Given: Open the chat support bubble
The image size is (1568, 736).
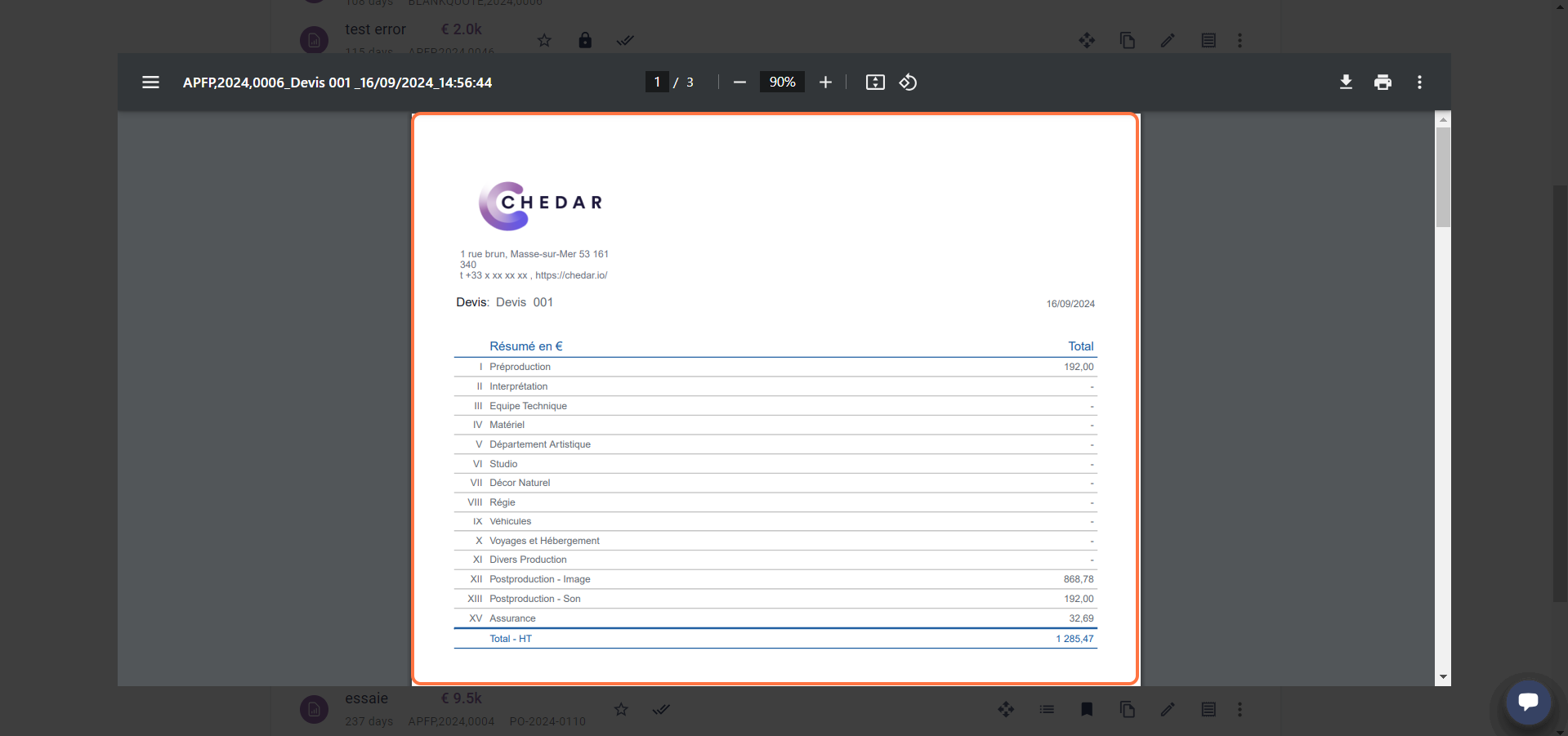Looking at the screenshot, I should tap(1528, 702).
